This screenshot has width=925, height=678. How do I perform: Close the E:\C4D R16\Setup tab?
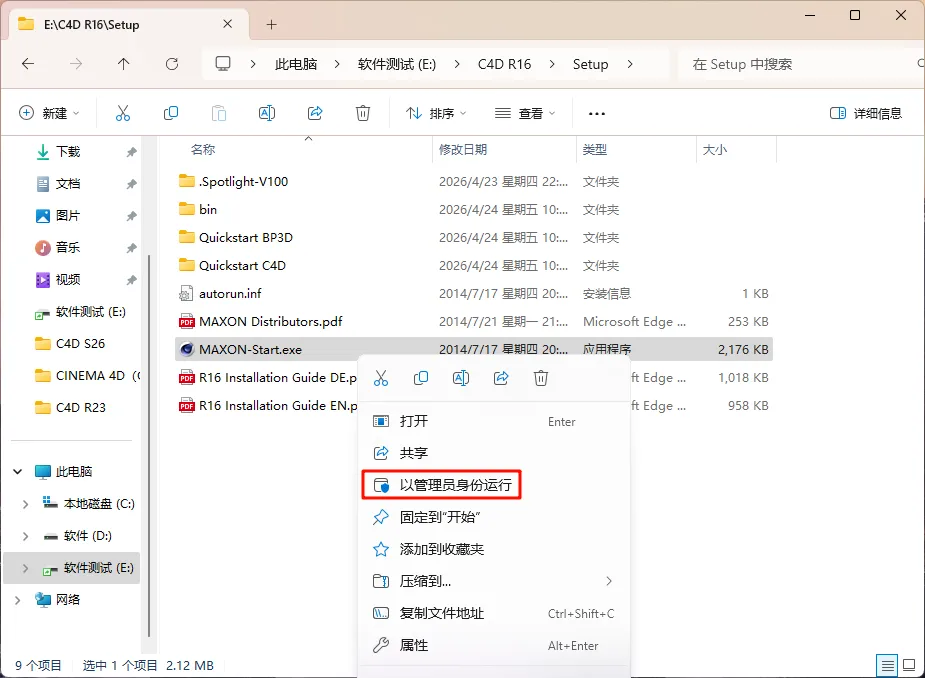pos(228,24)
